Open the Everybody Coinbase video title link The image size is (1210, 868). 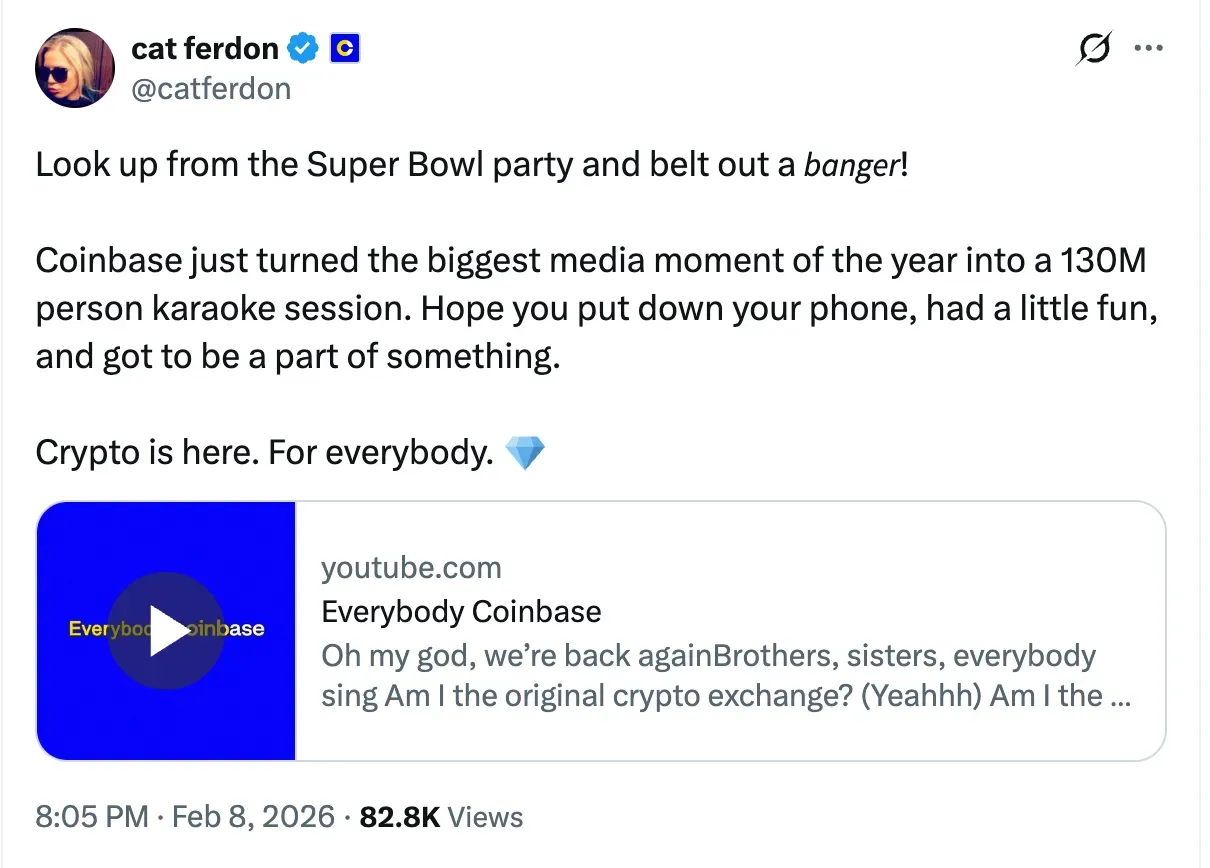click(460, 611)
